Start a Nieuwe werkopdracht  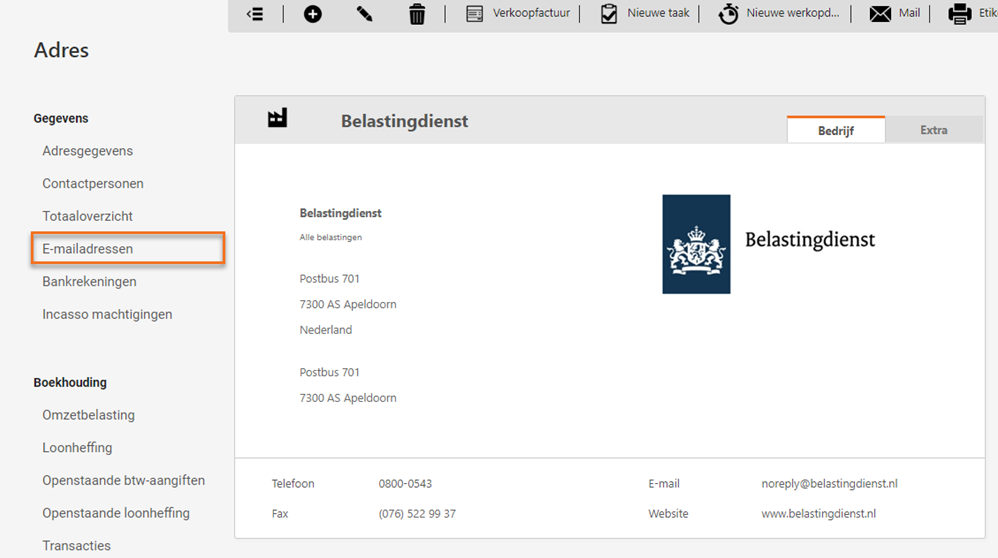[779, 13]
